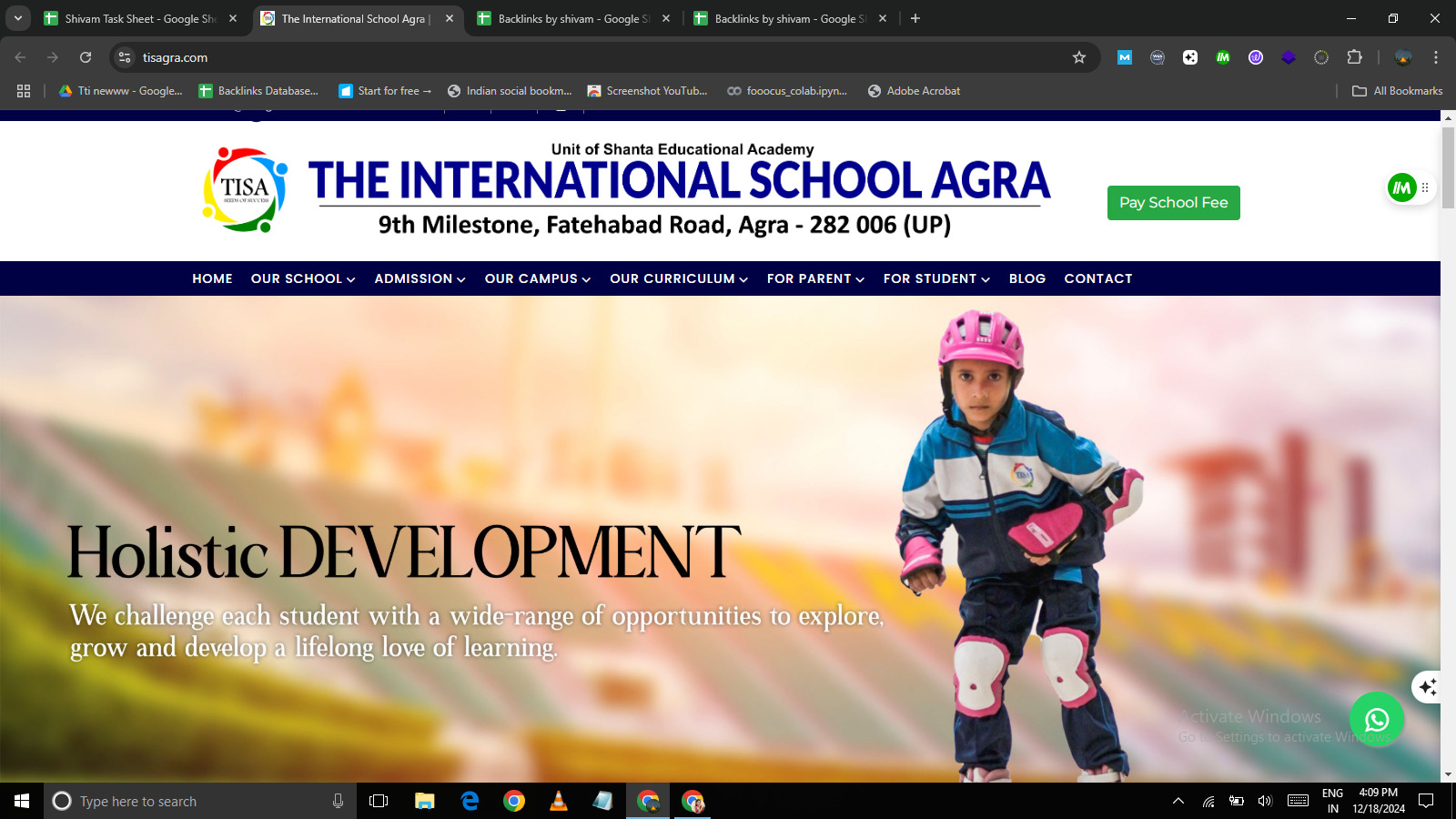Open the tab search dropdown arrow
The height and width of the screenshot is (819, 1456).
18,18
